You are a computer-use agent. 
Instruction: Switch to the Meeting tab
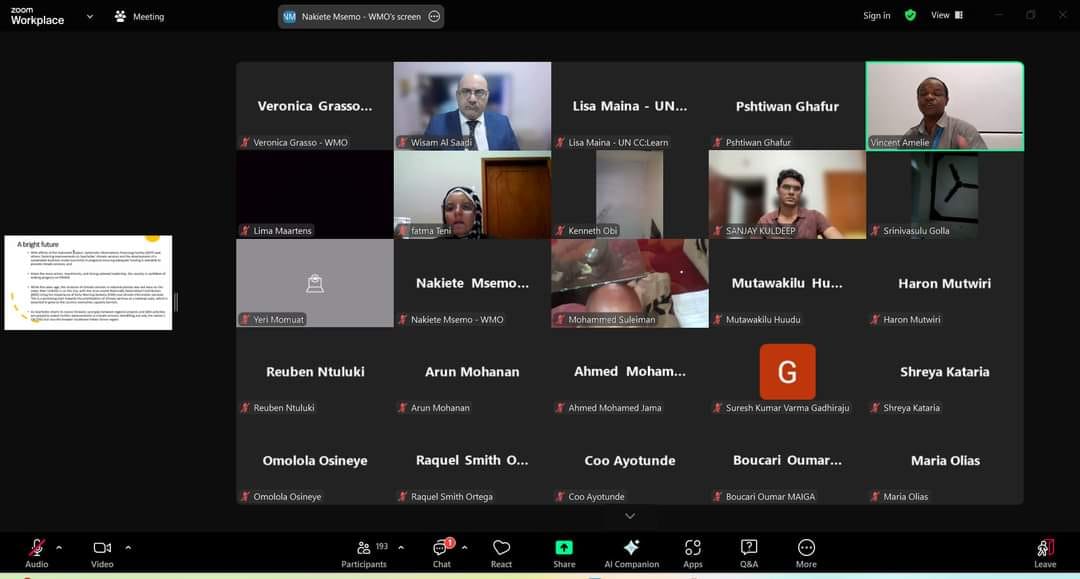coord(139,16)
